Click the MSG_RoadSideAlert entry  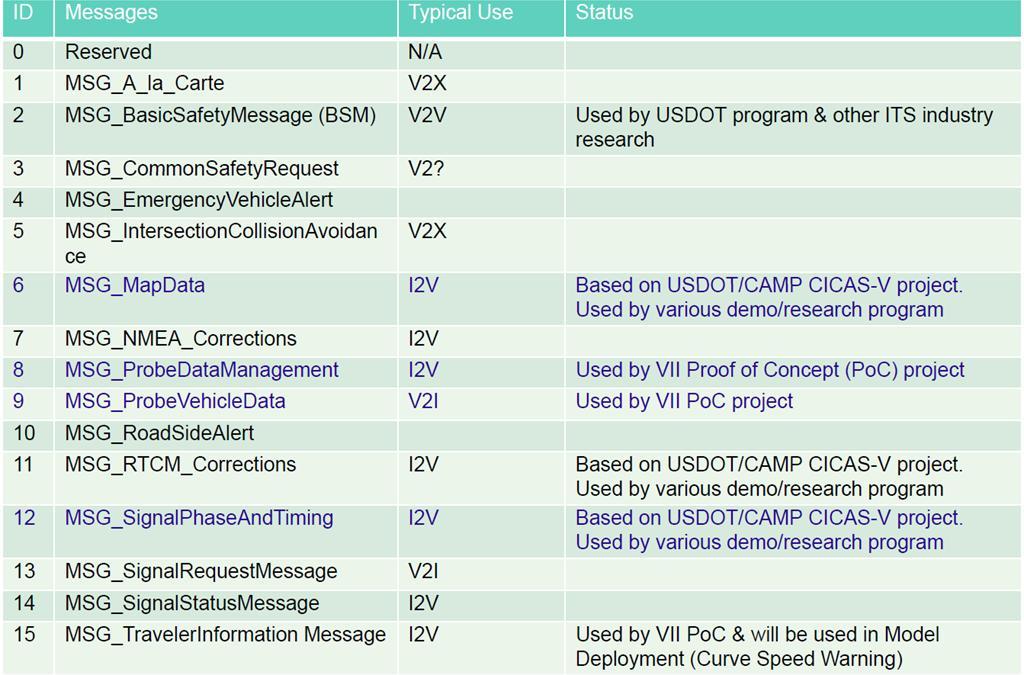[x=159, y=433]
